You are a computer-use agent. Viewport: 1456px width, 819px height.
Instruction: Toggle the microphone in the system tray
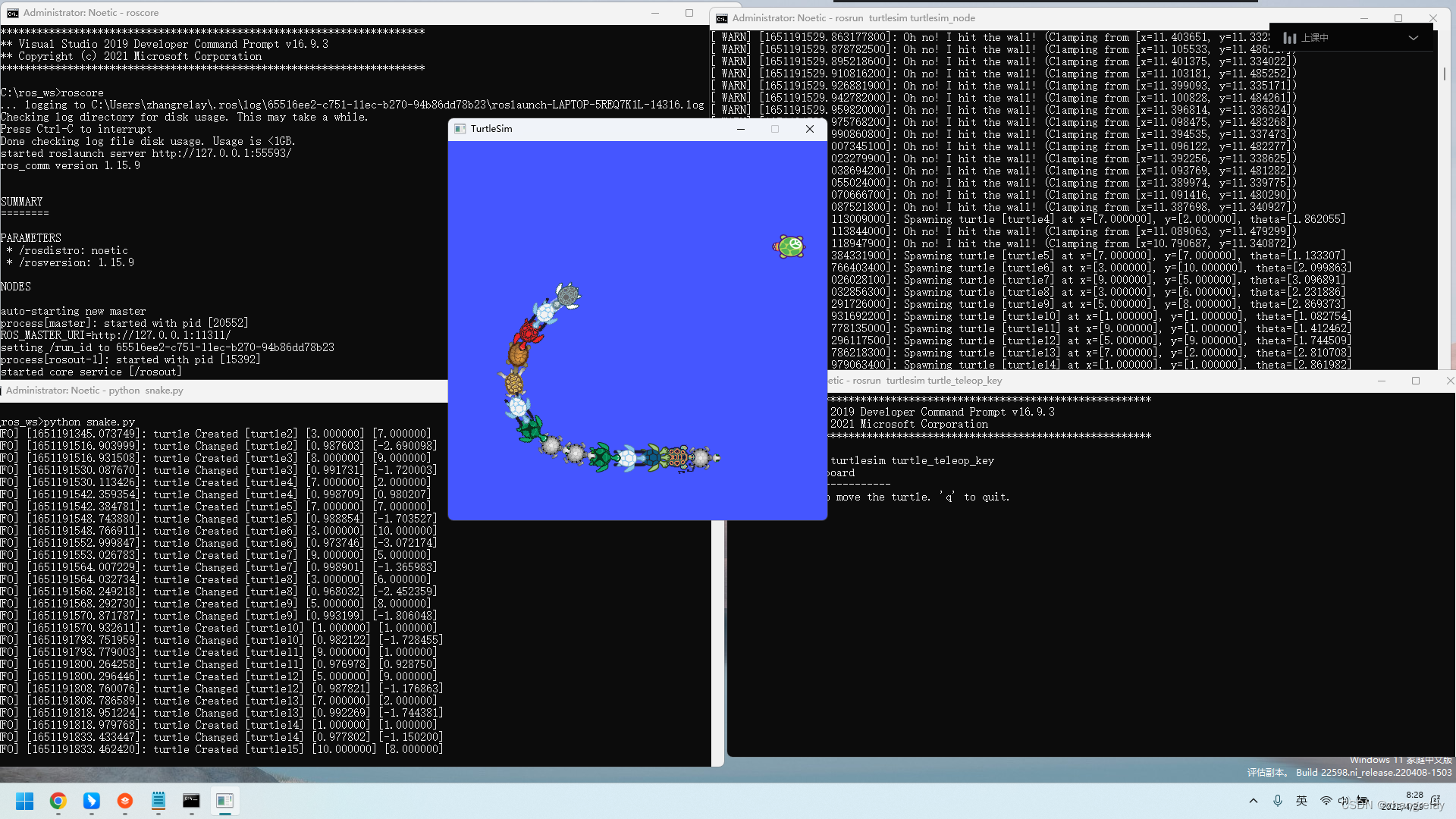coord(1278,801)
